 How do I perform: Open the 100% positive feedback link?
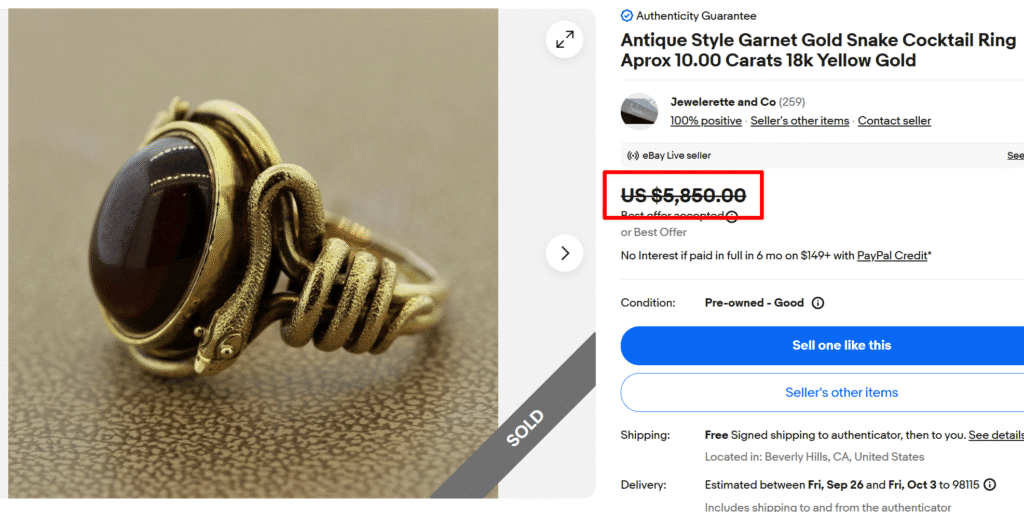tap(706, 121)
